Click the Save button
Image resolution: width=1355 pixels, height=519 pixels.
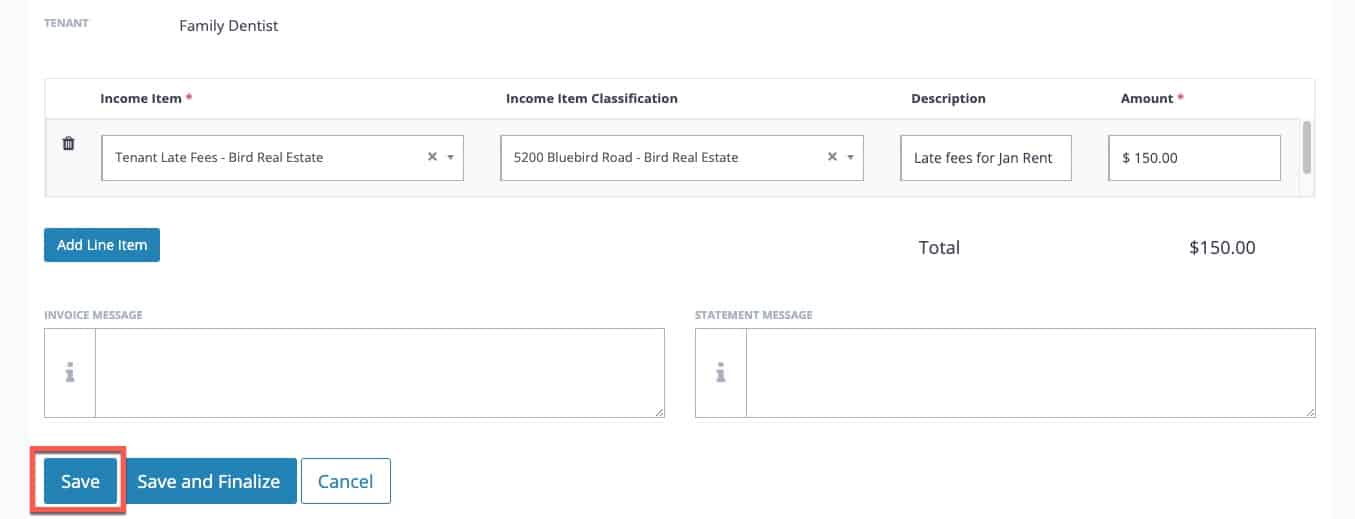(x=80, y=481)
